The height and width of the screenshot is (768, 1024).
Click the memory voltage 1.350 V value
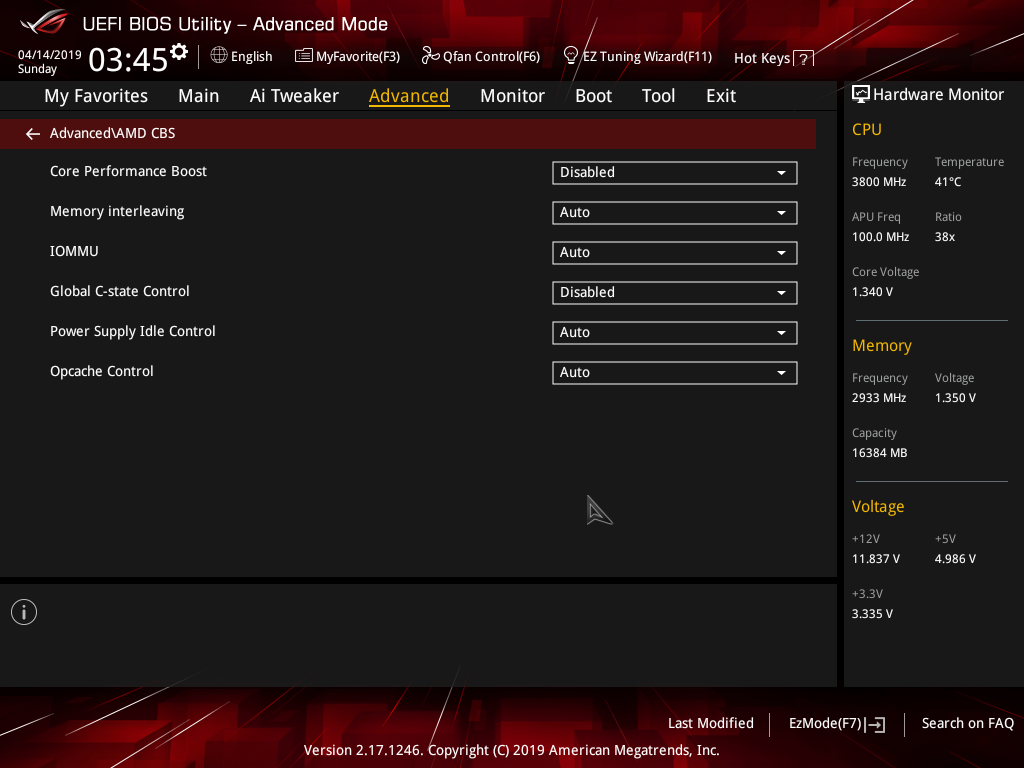point(955,398)
